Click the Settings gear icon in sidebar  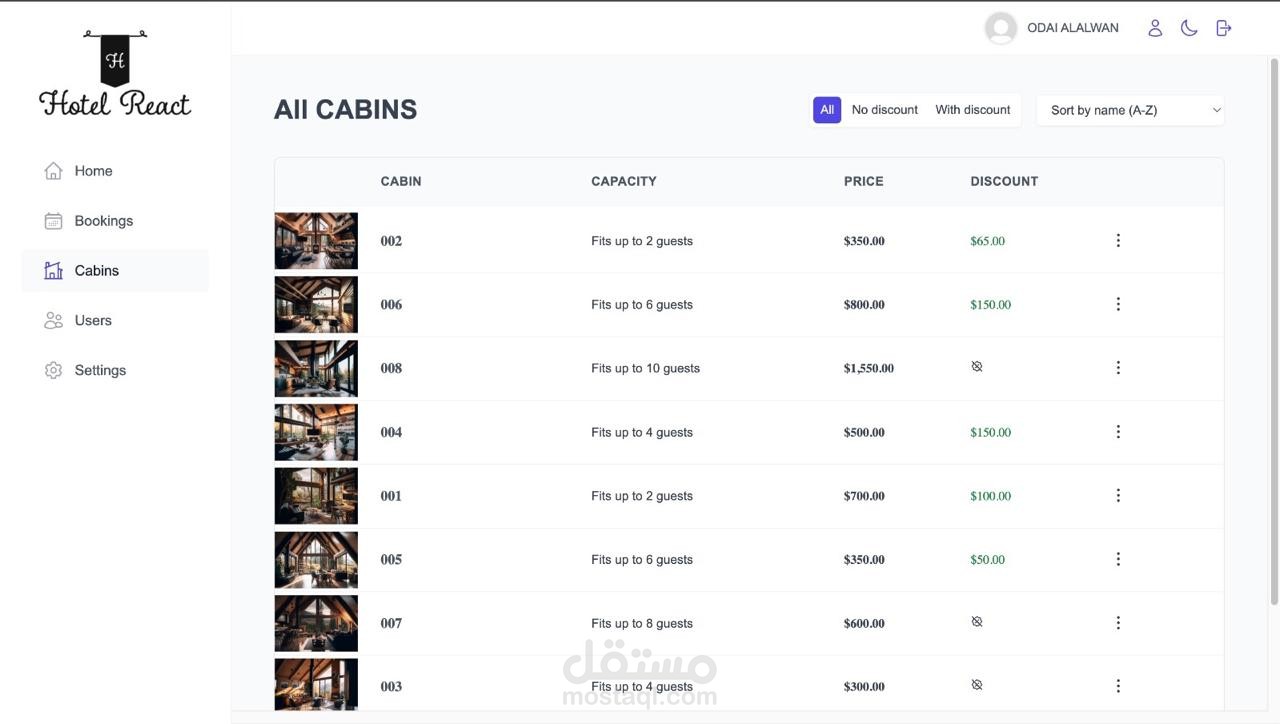click(x=53, y=370)
